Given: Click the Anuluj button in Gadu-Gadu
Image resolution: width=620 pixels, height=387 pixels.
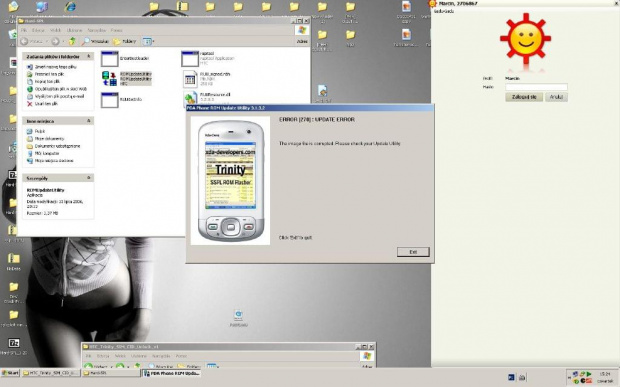Looking at the screenshot, I should (556, 97).
